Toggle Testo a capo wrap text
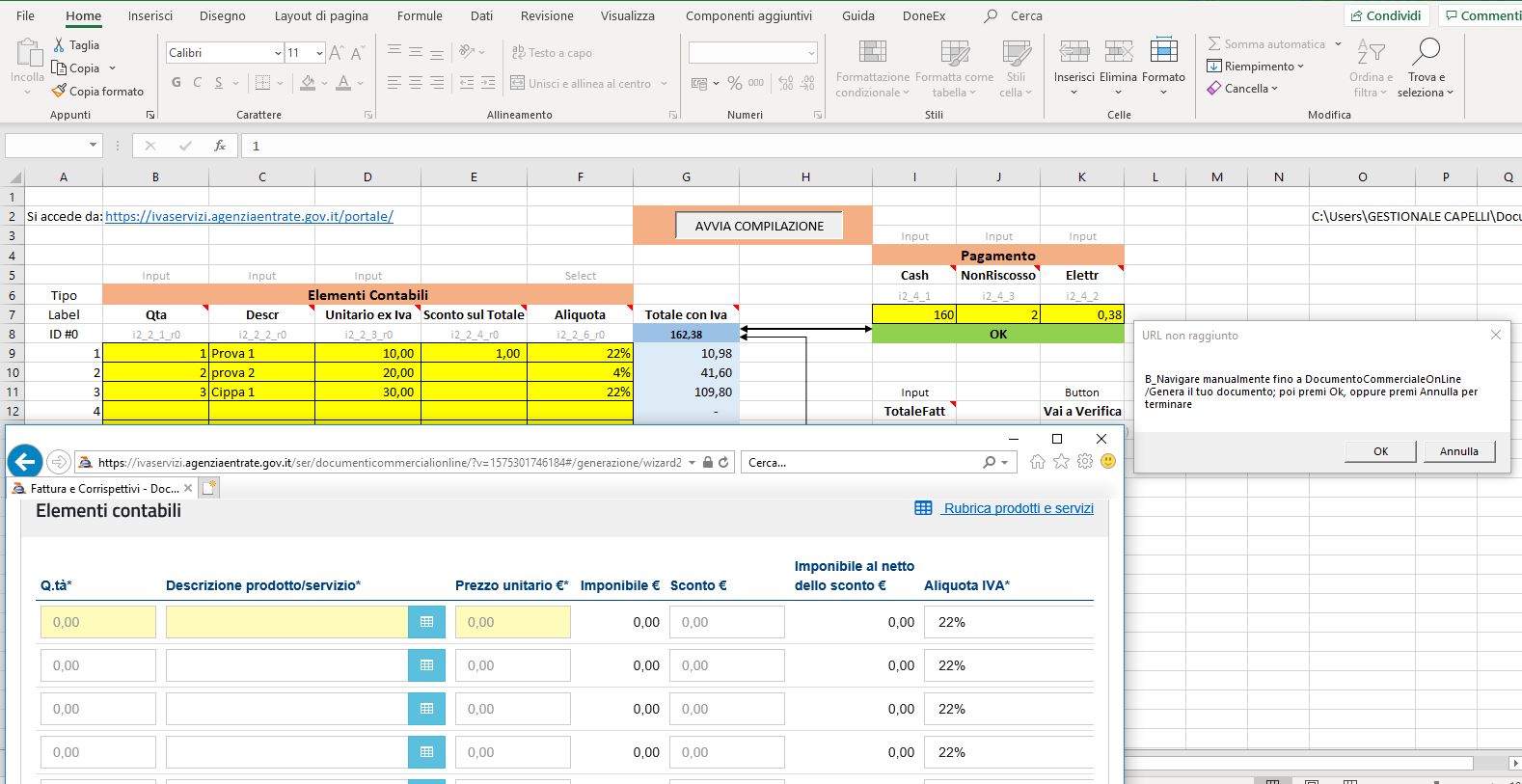Image resolution: width=1522 pixels, height=784 pixels. pyautogui.click(x=552, y=53)
